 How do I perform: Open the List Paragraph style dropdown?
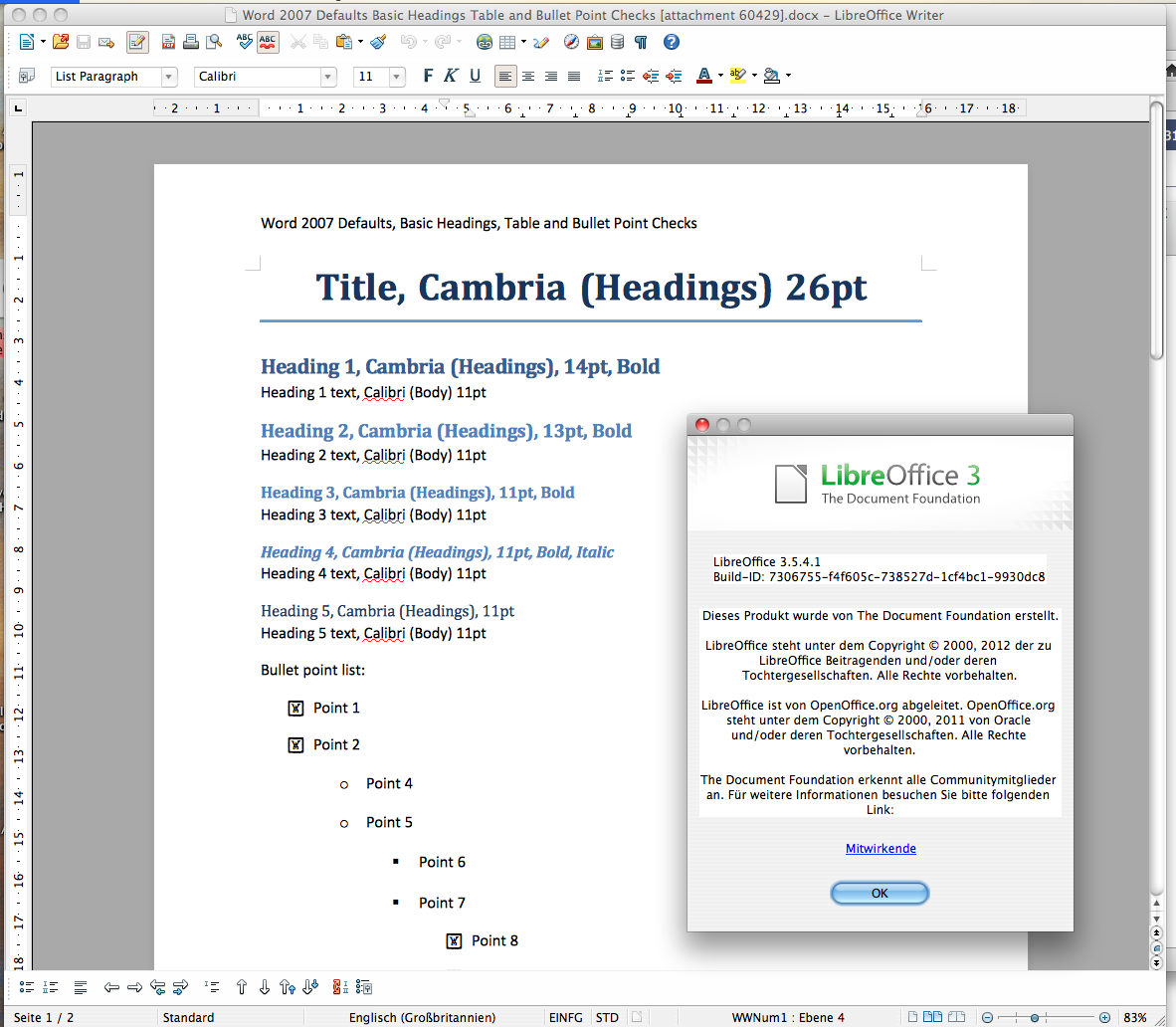point(169,77)
